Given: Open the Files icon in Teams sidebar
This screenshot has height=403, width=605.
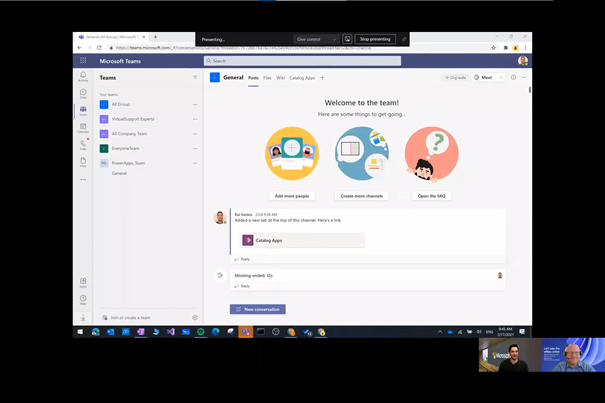Looking at the screenshot, I should point(83,162).
